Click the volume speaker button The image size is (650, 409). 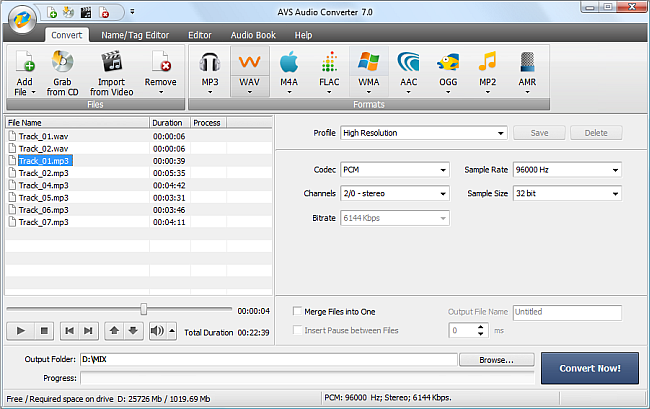coord(158,331)
